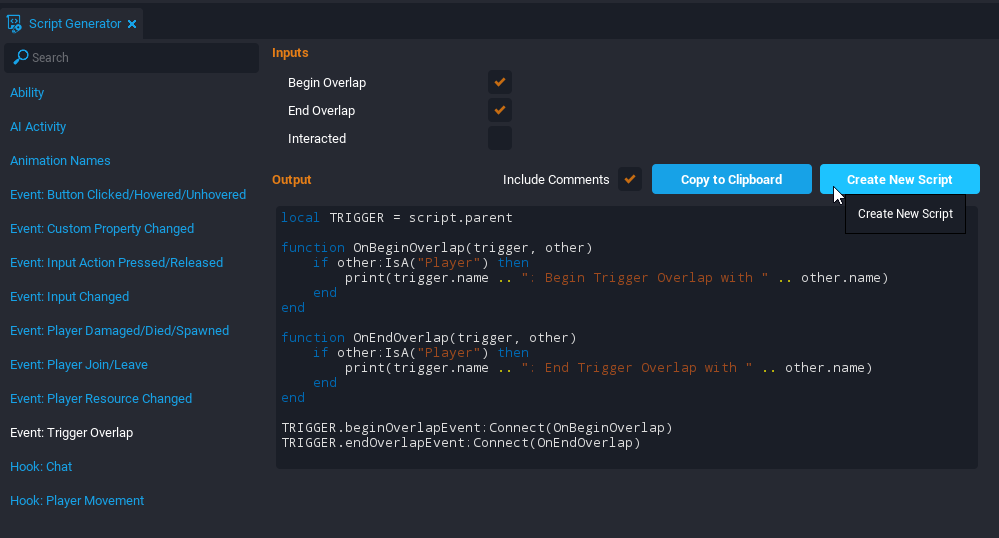Toggle the Include Comments checkbox
999x538 pixels.
pos(630,179)
